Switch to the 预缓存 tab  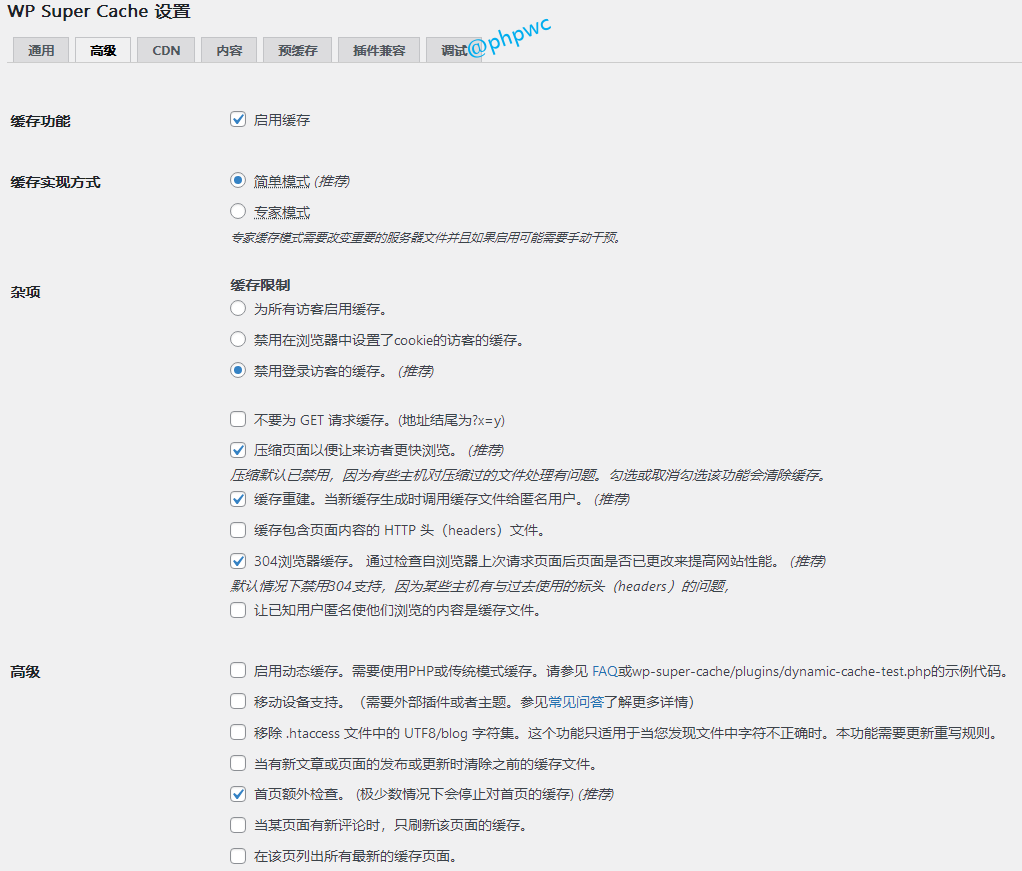click(x=297, y=50)
